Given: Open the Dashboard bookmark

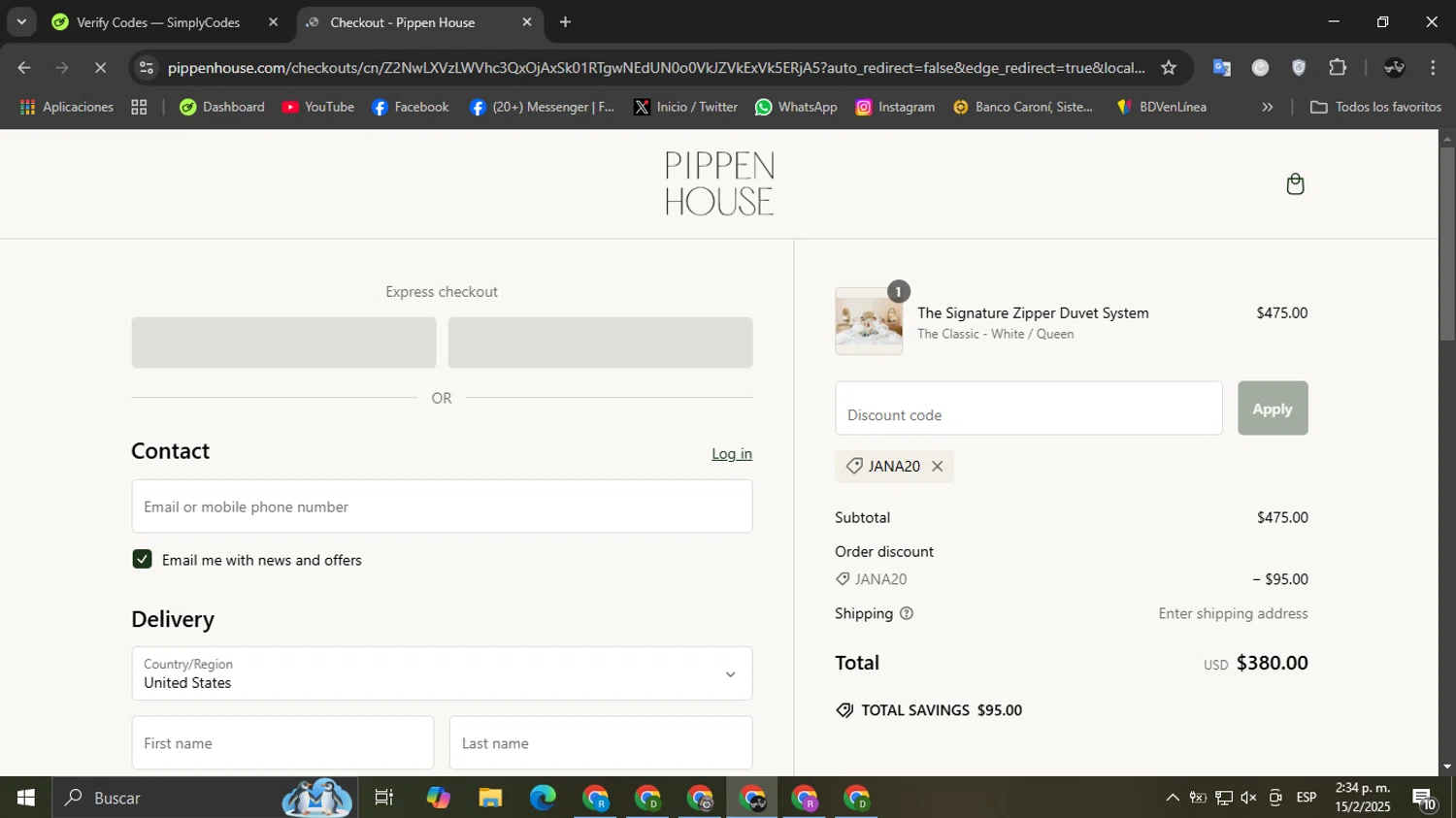Looking at the screenshot, I should pos(222,108).
